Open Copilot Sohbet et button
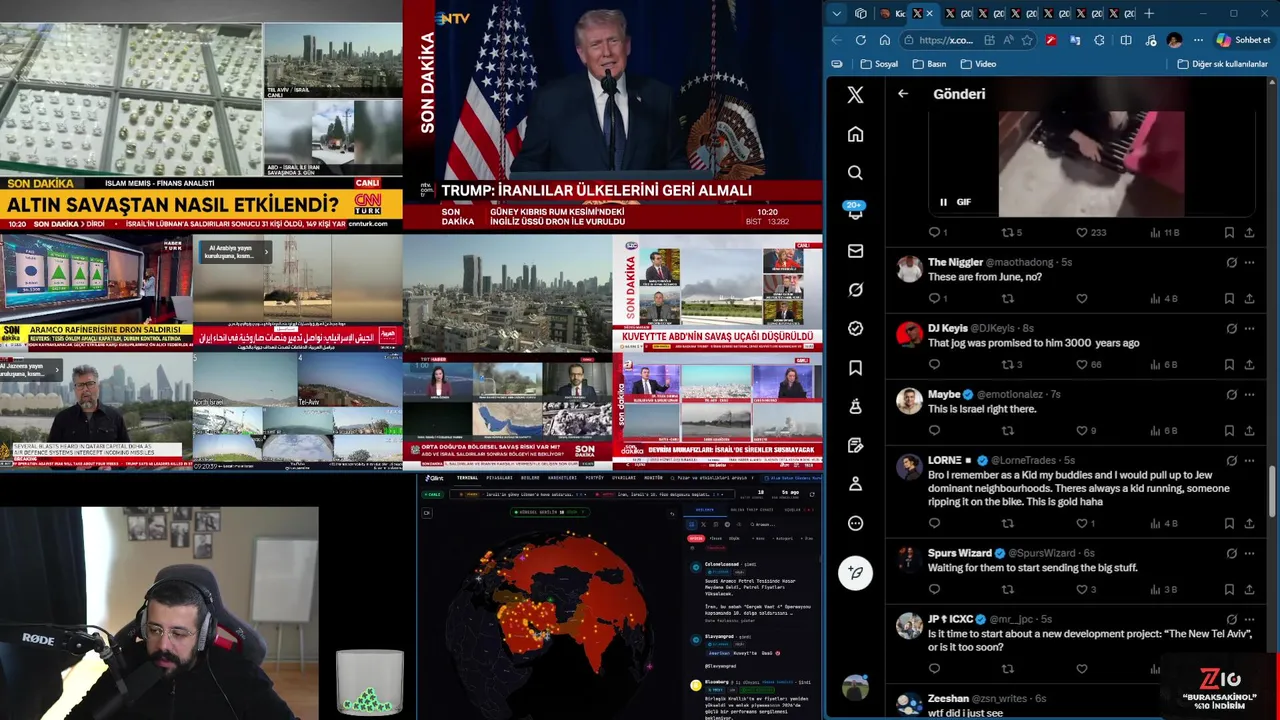1280x720 pixels. pos(1243,40)
